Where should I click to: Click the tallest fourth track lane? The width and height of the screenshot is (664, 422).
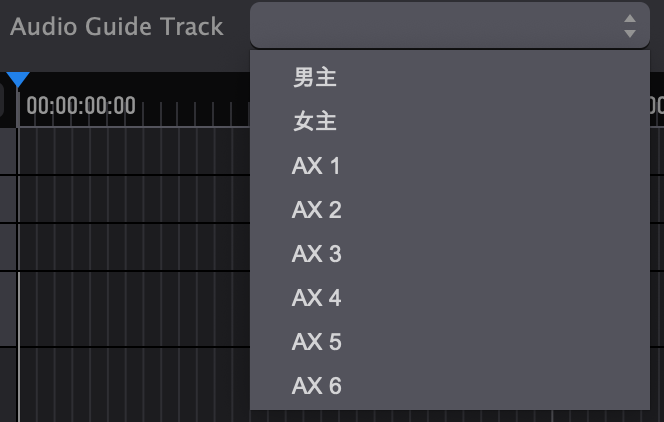[134, 309]
